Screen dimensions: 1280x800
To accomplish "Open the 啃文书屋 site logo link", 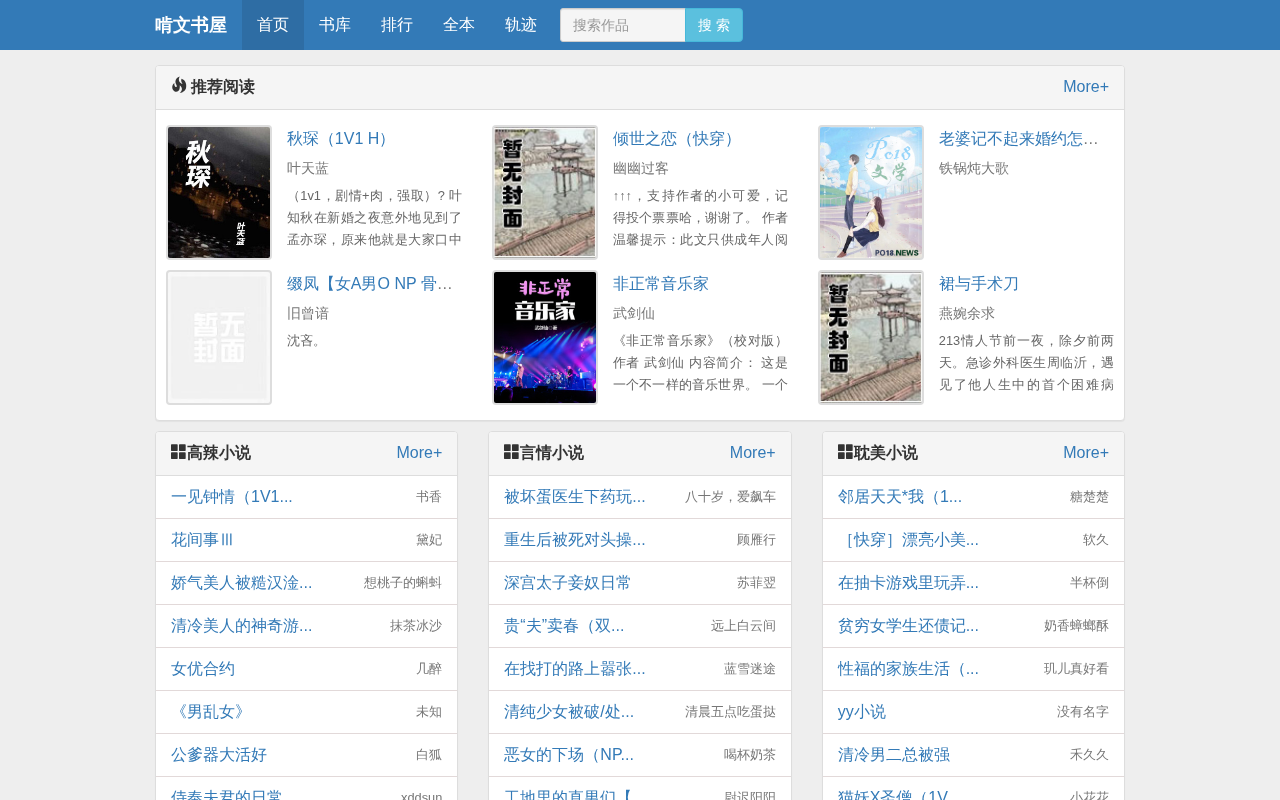I will point(191,25).
